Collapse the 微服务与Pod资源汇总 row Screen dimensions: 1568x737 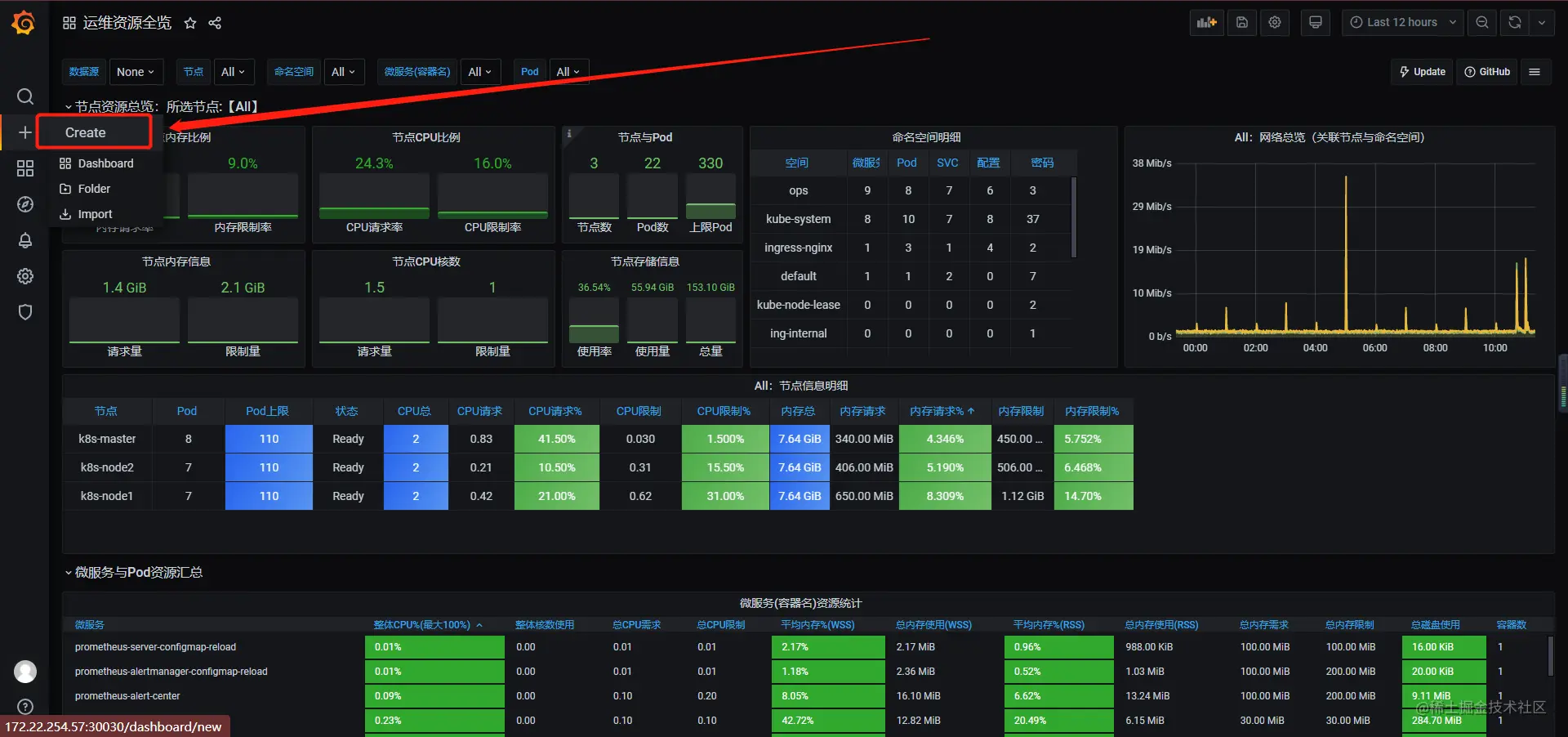tap(134, 572)
